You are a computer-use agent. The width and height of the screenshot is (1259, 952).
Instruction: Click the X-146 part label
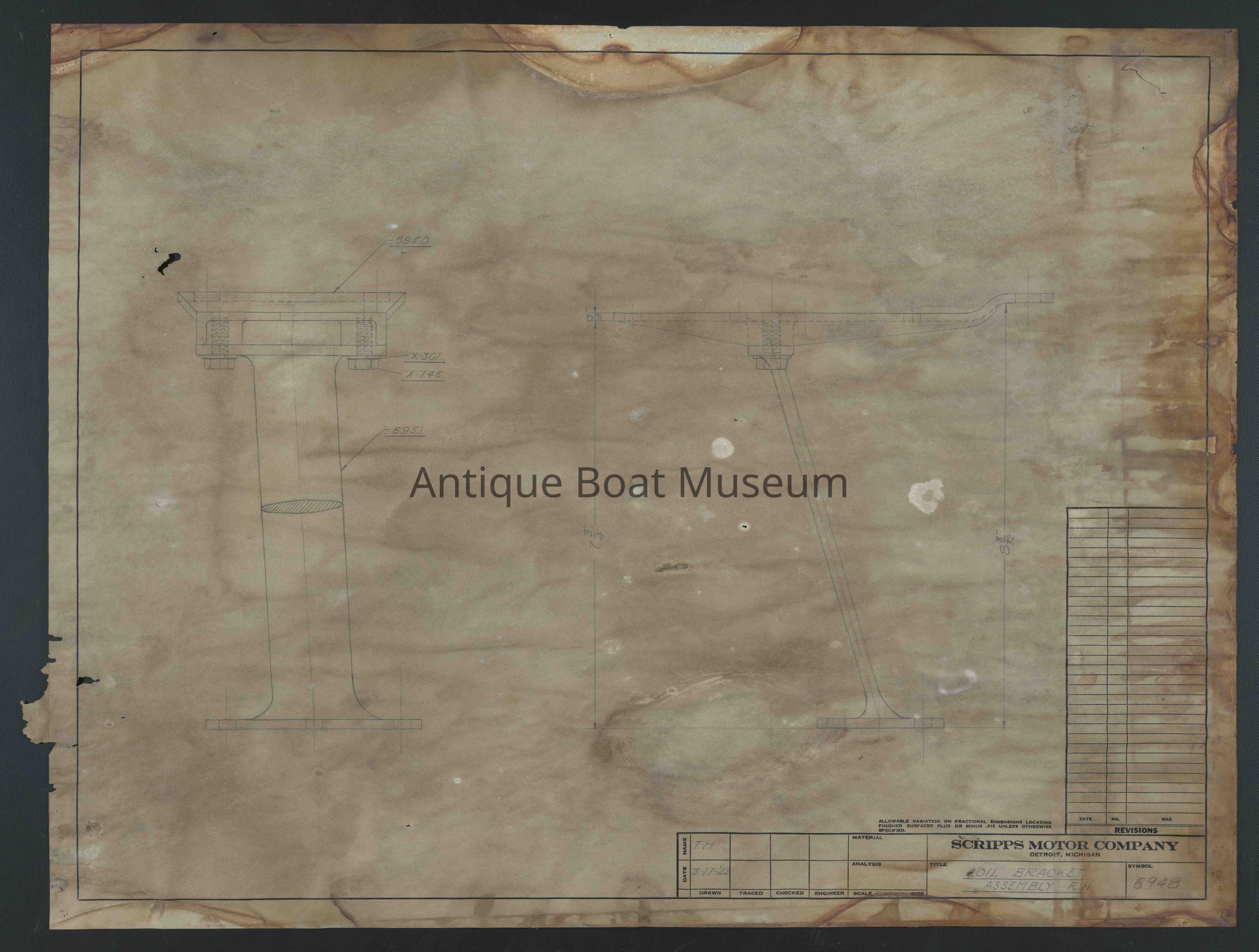(426, 374)
